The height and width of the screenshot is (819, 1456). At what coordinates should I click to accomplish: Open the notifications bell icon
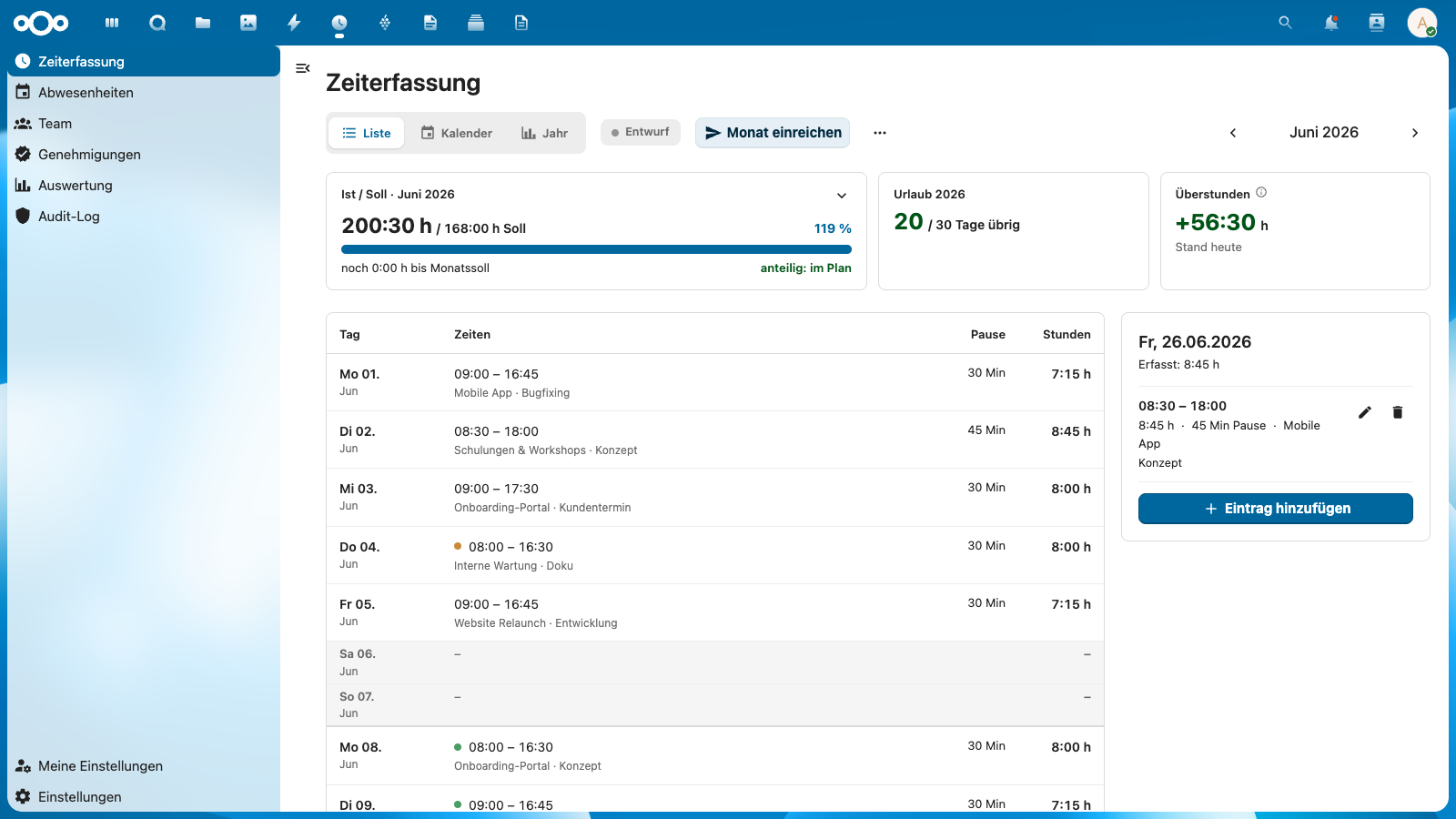[1331, 23]
